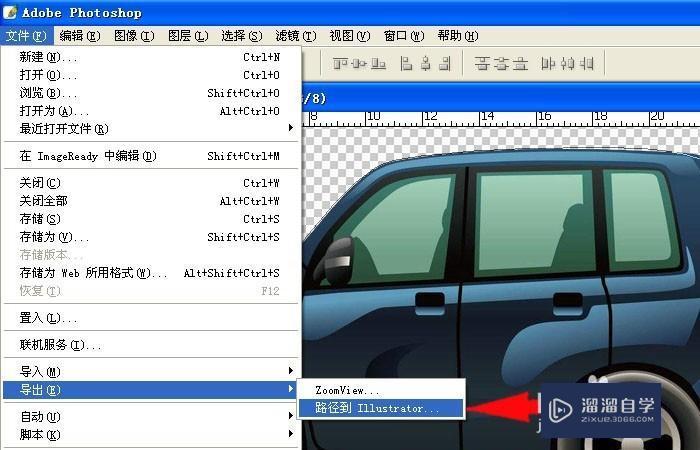Viewport: 700px width, 450px height.
Task: Click the Align top edges icon
Action: coord(340,64)
